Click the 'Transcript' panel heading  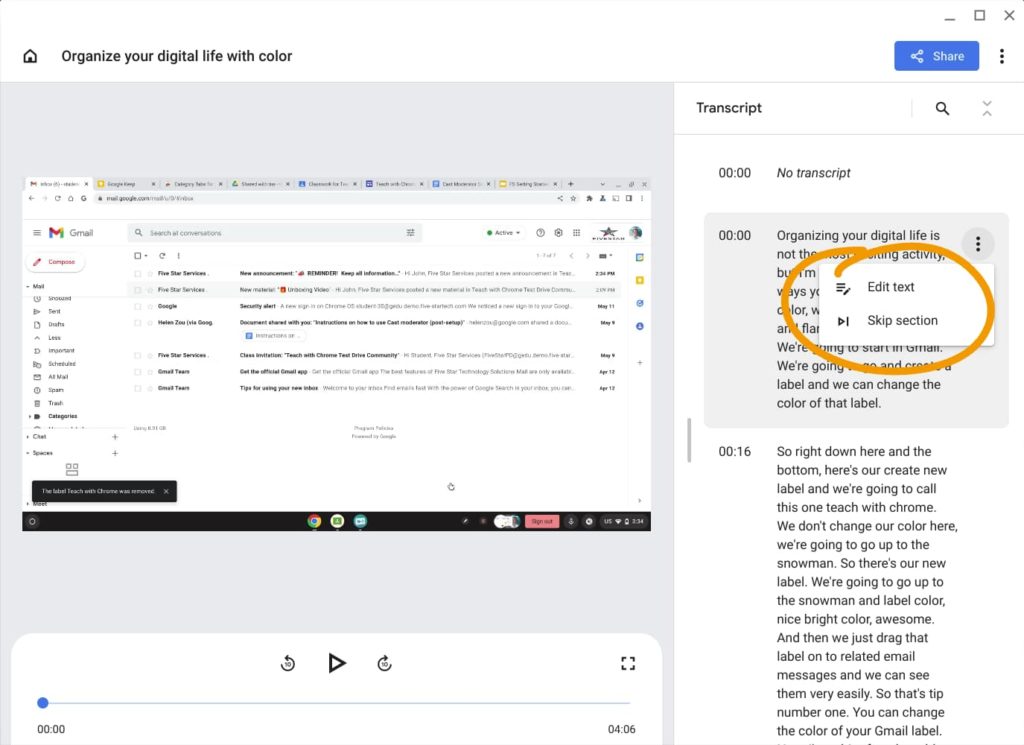tap(729, 108)
